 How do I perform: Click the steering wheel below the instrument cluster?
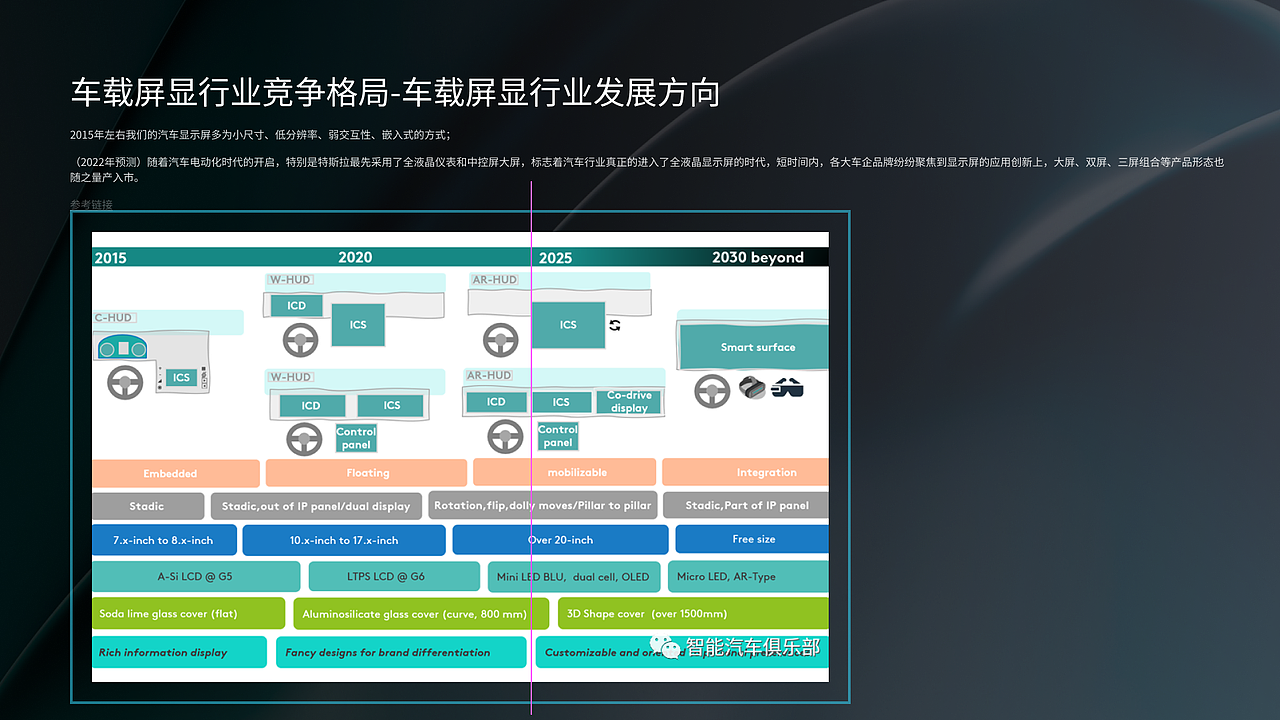click(x=125, y=382)
